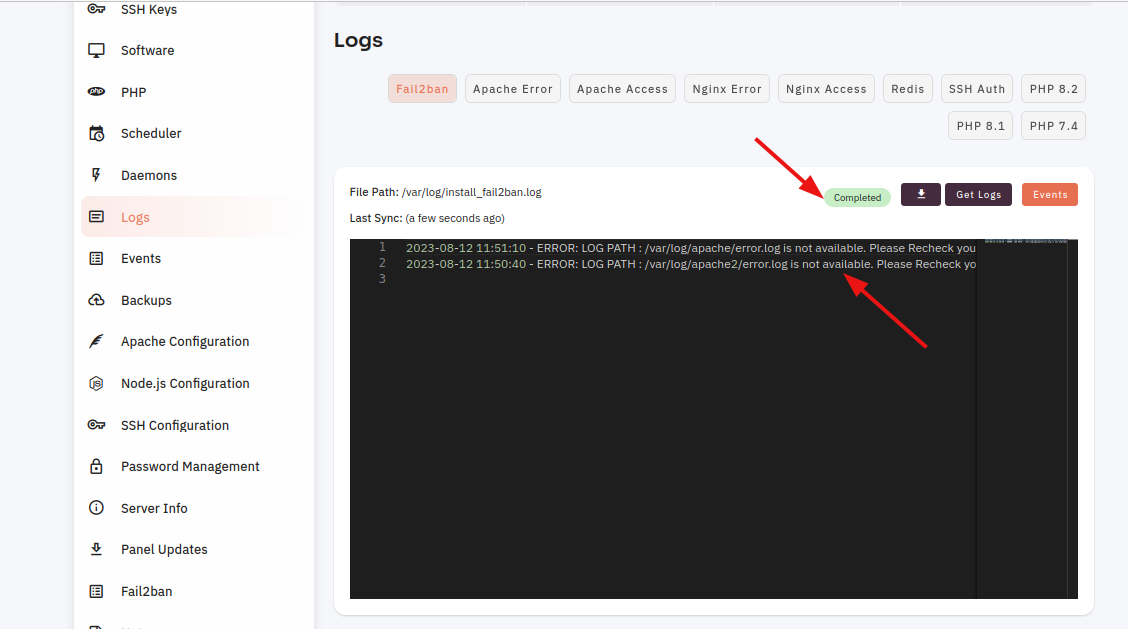Screen dimensions: 1128x629
Task: View the SSH Auth log tab
Action: click(977, 89)
